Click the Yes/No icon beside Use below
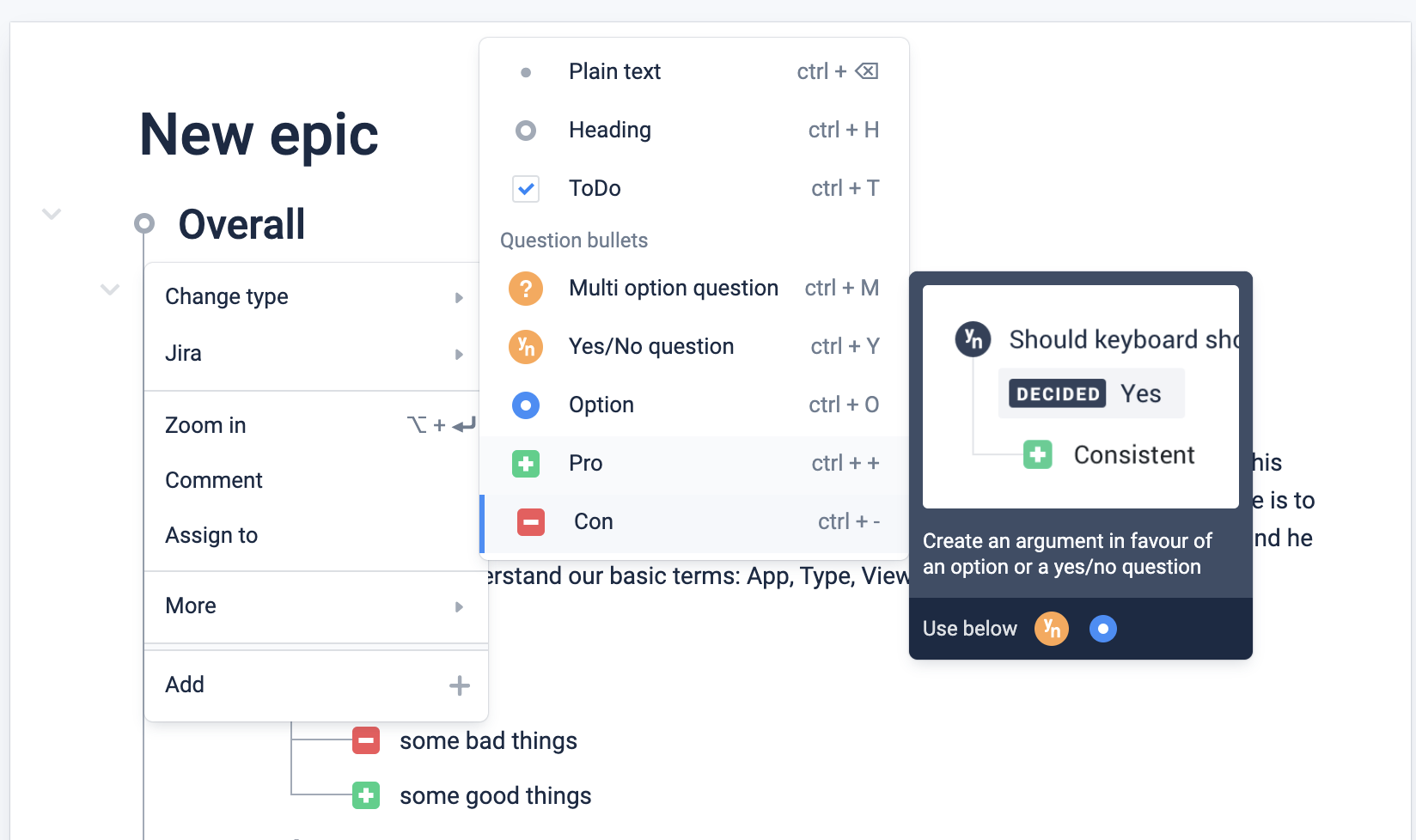1416x840 pixels. pos(1052,629)
